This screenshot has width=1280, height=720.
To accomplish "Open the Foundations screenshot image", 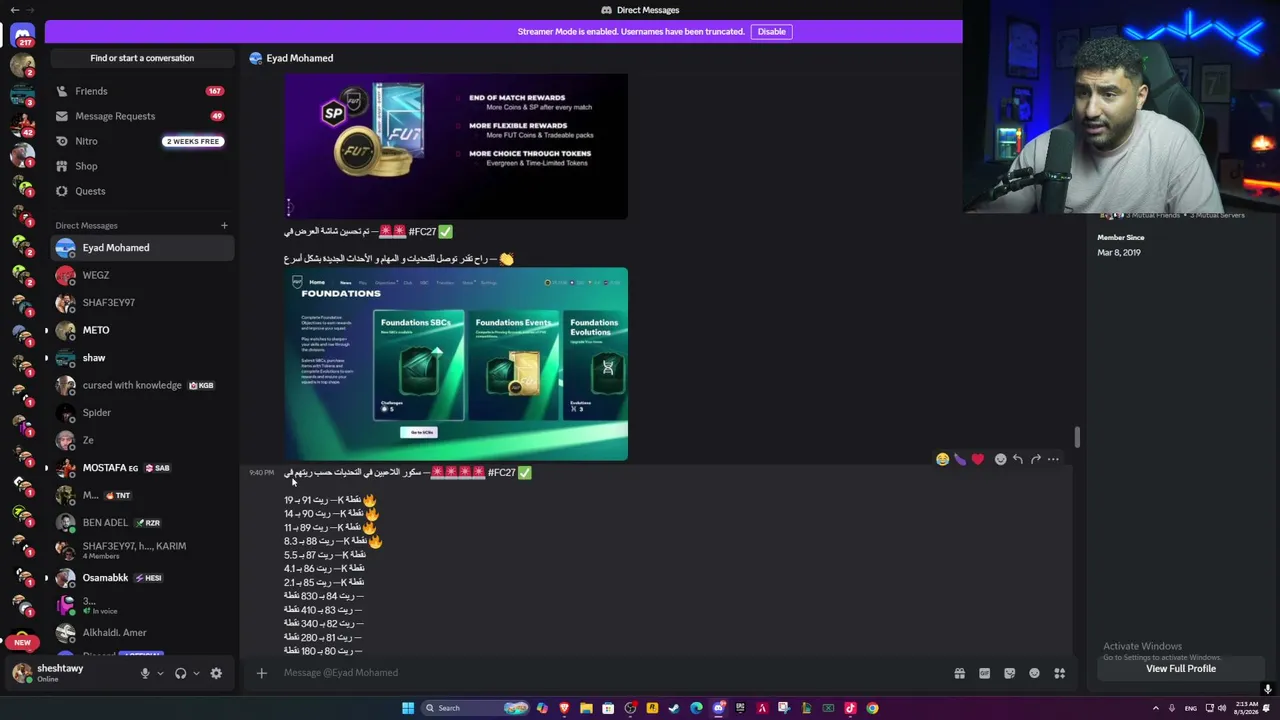I will click(x=456, y=364).
